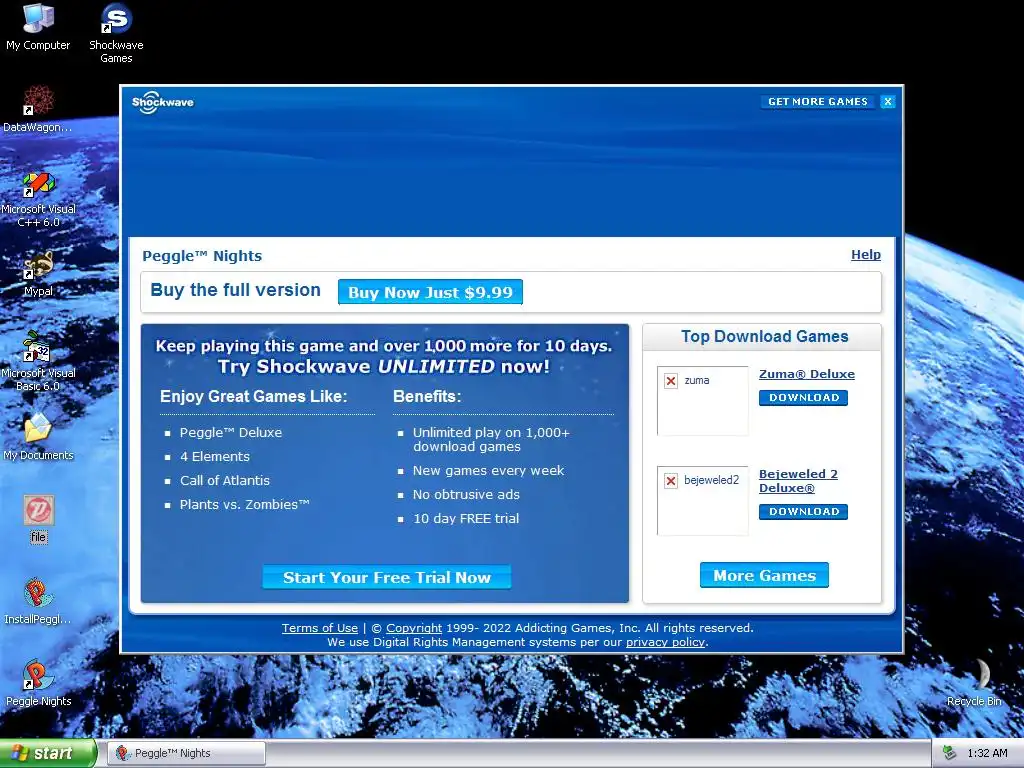Screen dimensions: 1024x768
Task: Open the Windows Start menu
Action: 48,753
